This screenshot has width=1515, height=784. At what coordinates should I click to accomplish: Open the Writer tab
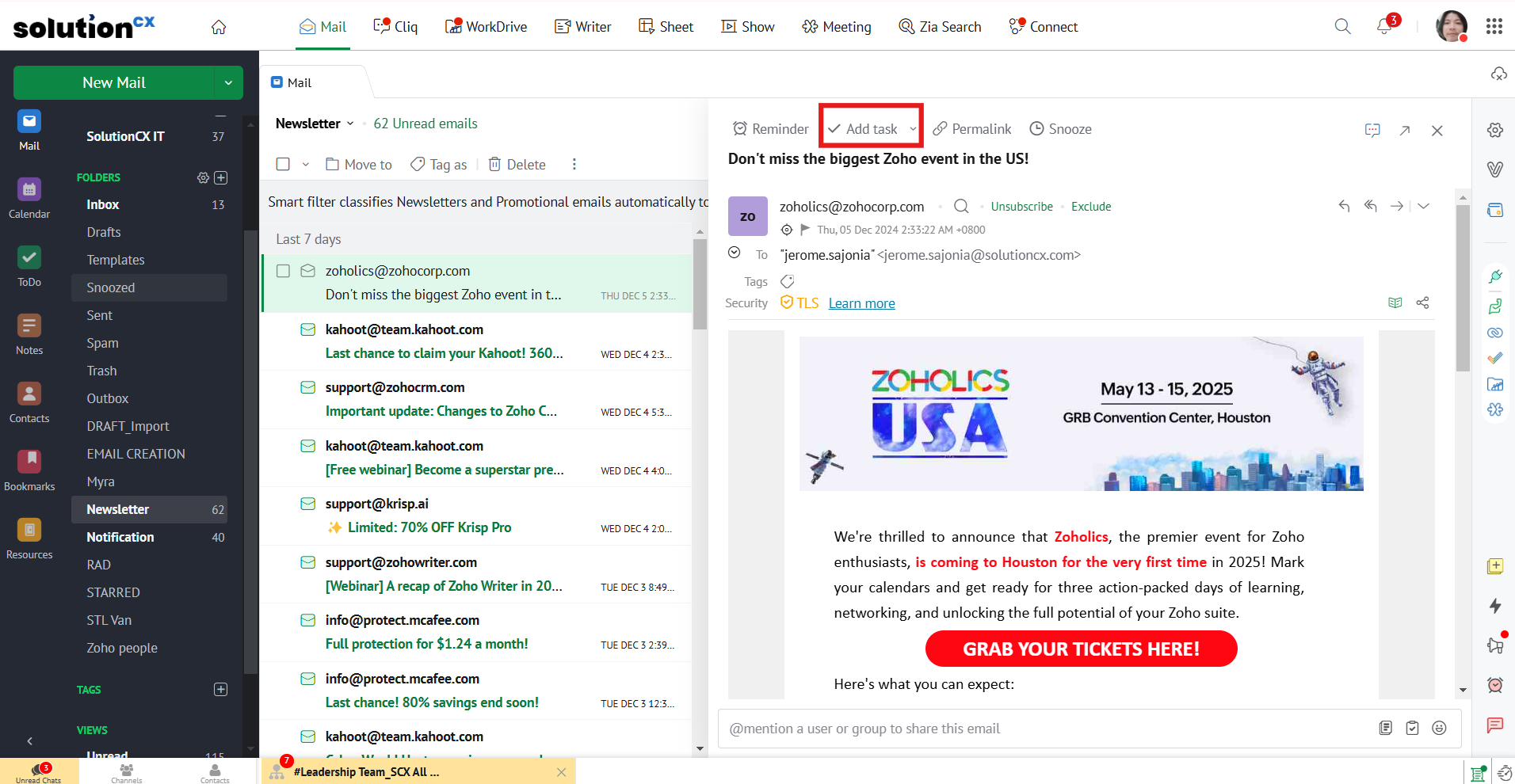[583, 27]
